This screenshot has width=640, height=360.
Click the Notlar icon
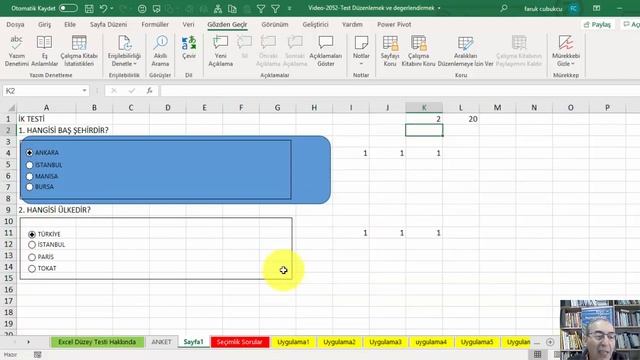click(361, 42)
